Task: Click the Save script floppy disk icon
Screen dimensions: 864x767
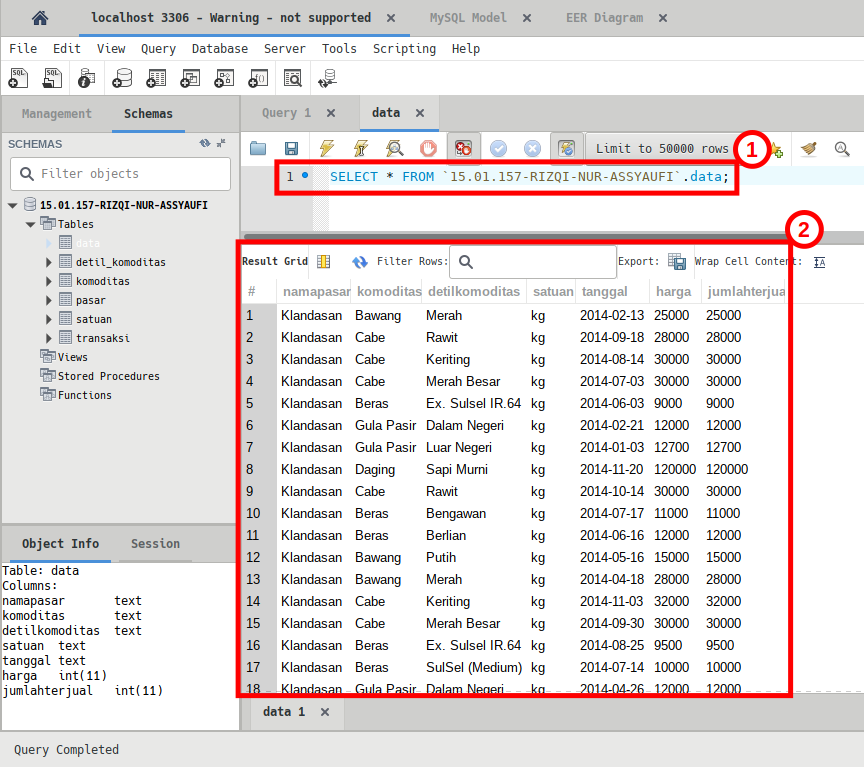Action: coord(291,148)
